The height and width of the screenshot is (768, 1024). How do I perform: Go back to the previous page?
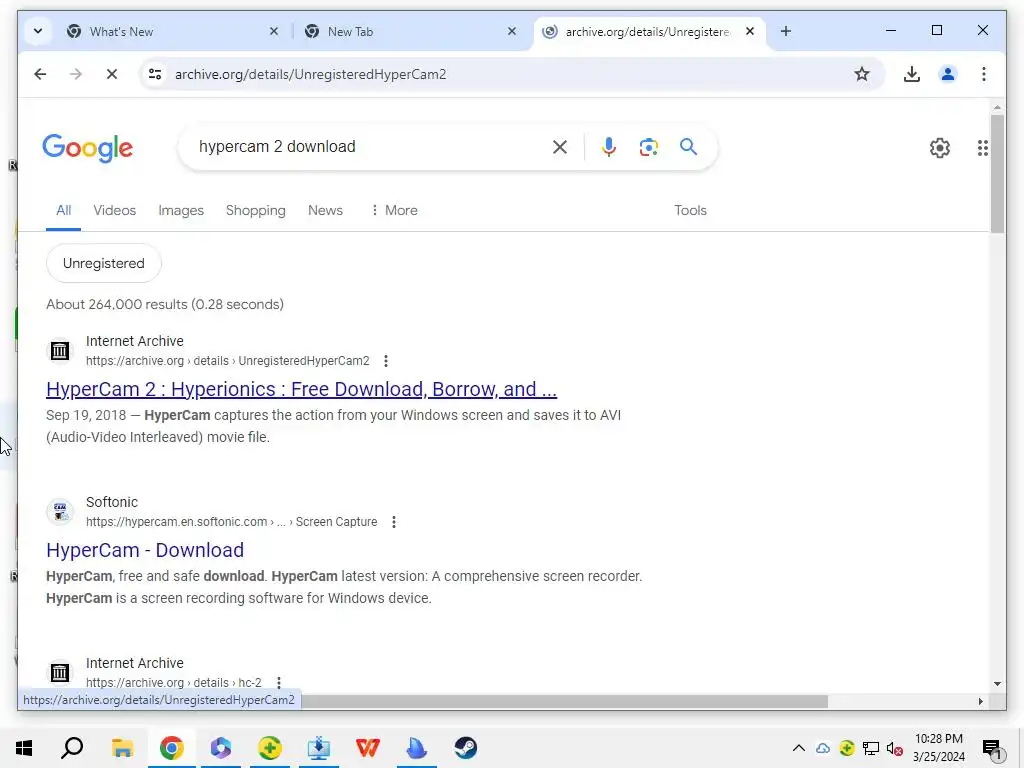coord(40,74)
